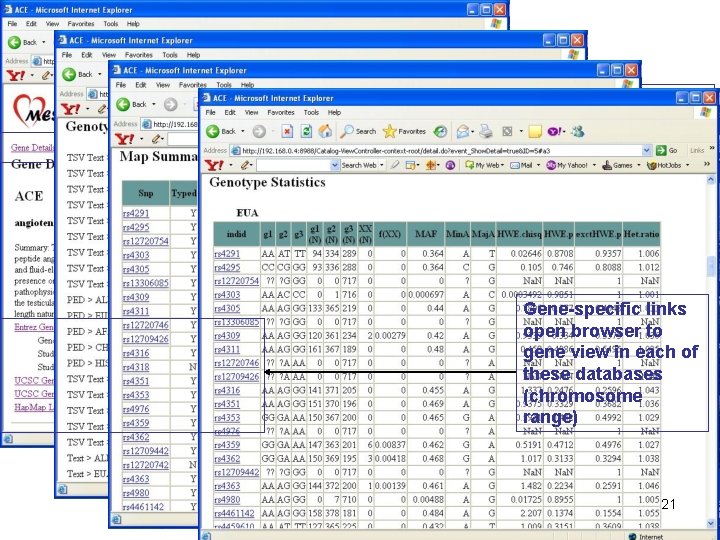
Task: Go to Home via house icon
Action: (325, 131)
